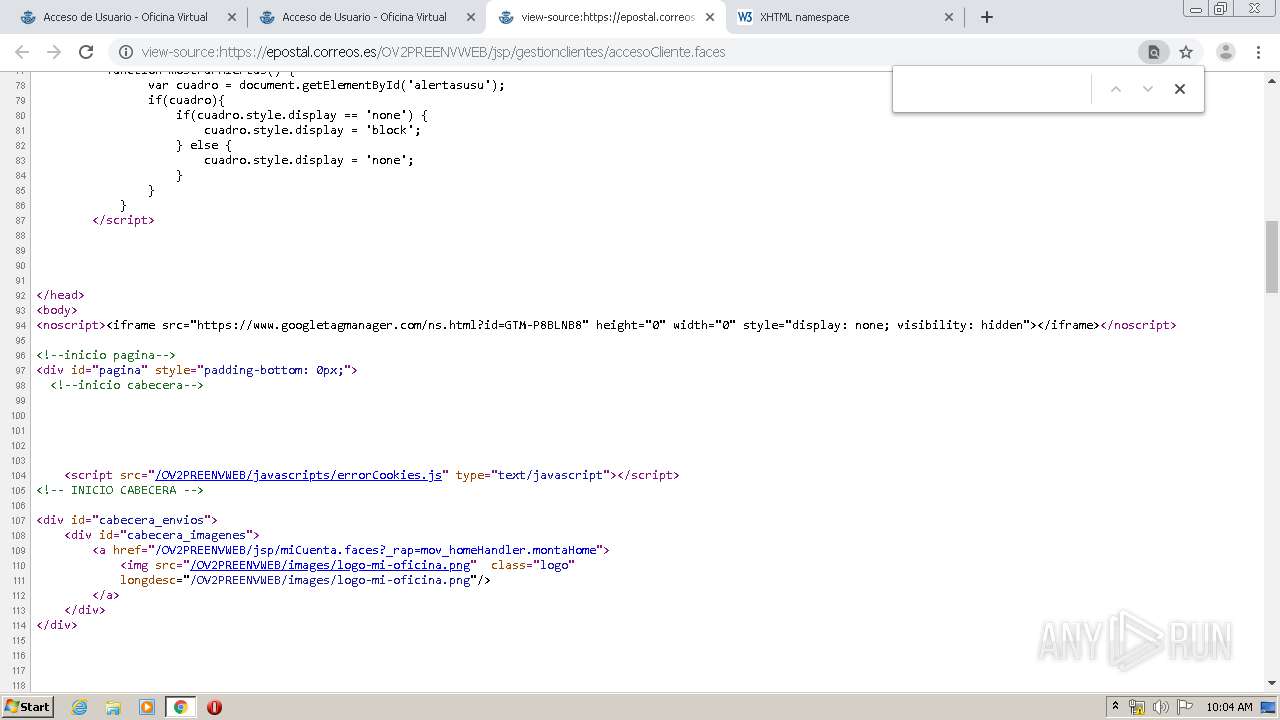The width and height of the screenshot is (1280, 720).
Task: Click the vertical scrollbar thumb
Action: [x=1272, y=255]
